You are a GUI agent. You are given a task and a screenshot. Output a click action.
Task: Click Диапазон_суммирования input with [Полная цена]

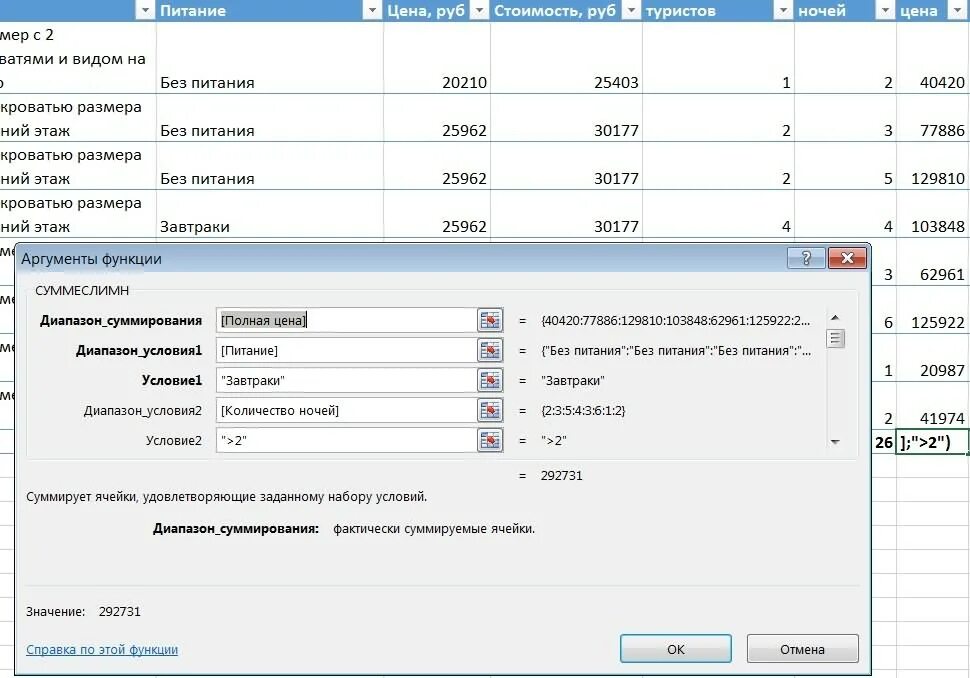click(346, 320)
